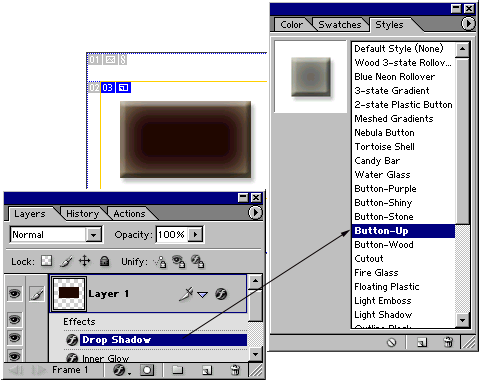Collapse Layer 1 effects triangle

[202, 294]
